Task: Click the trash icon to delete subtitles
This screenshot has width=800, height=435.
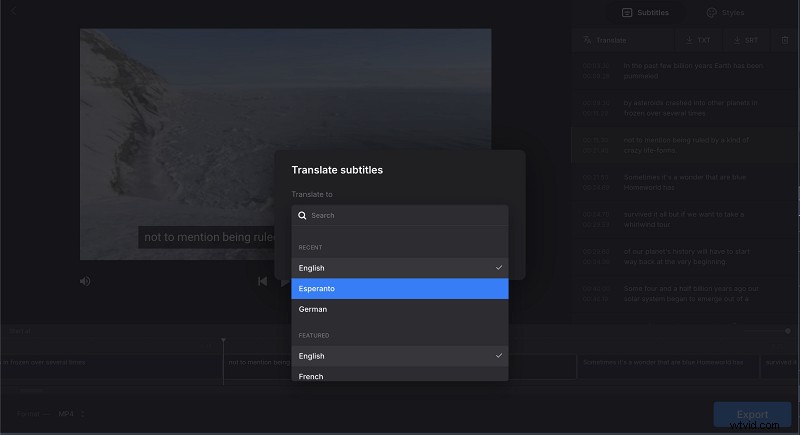Action: coord(786,40)
